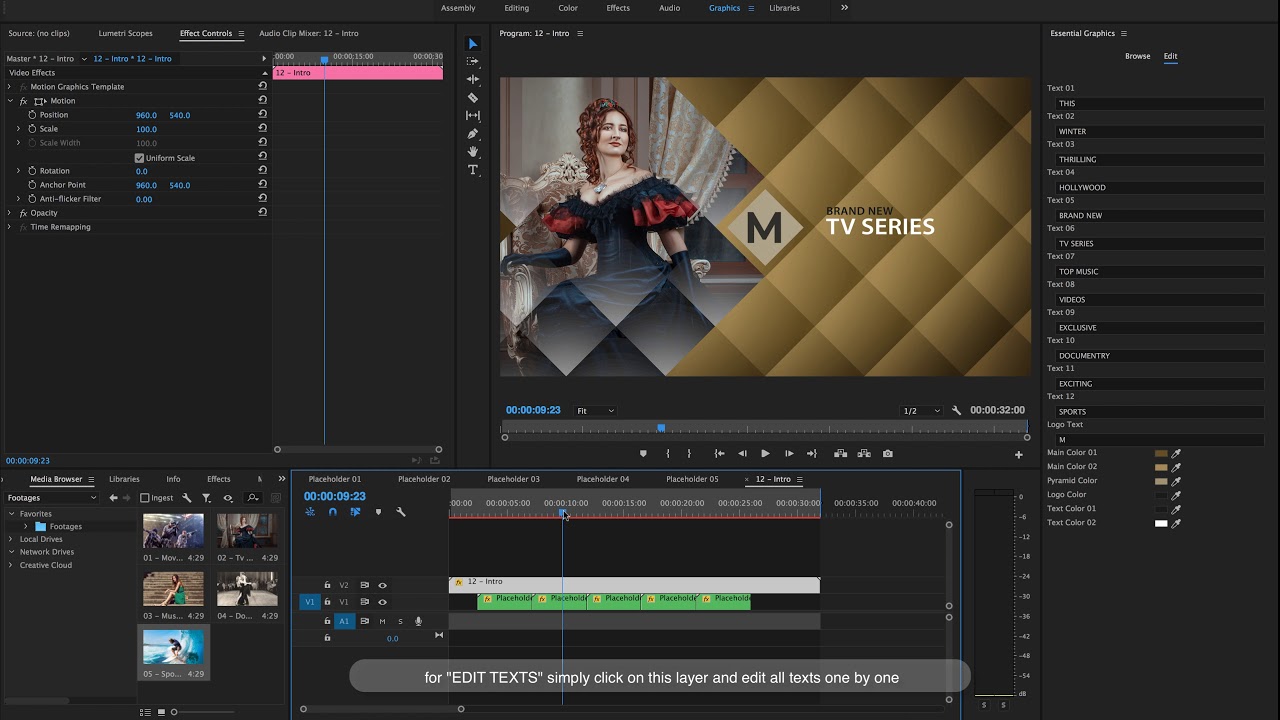The height and width of the screenshot is (720, 1280).
Task: Switch Essential Graphics to Browse tab
Action: [1138, 56]
